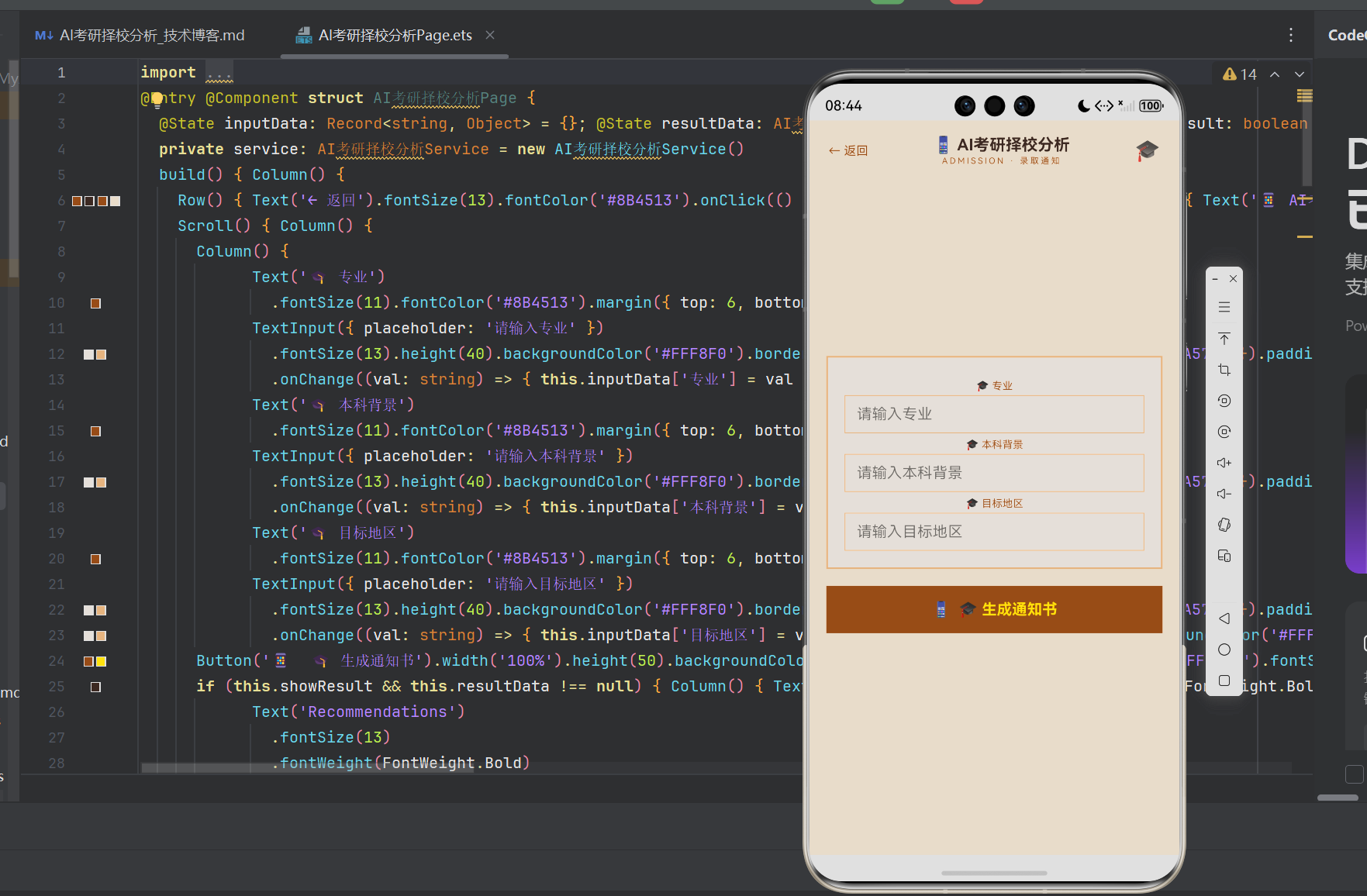Tap the emulator Back triangle button
The height and width of the screenshot is (896, 1367).
point(1224,619)
